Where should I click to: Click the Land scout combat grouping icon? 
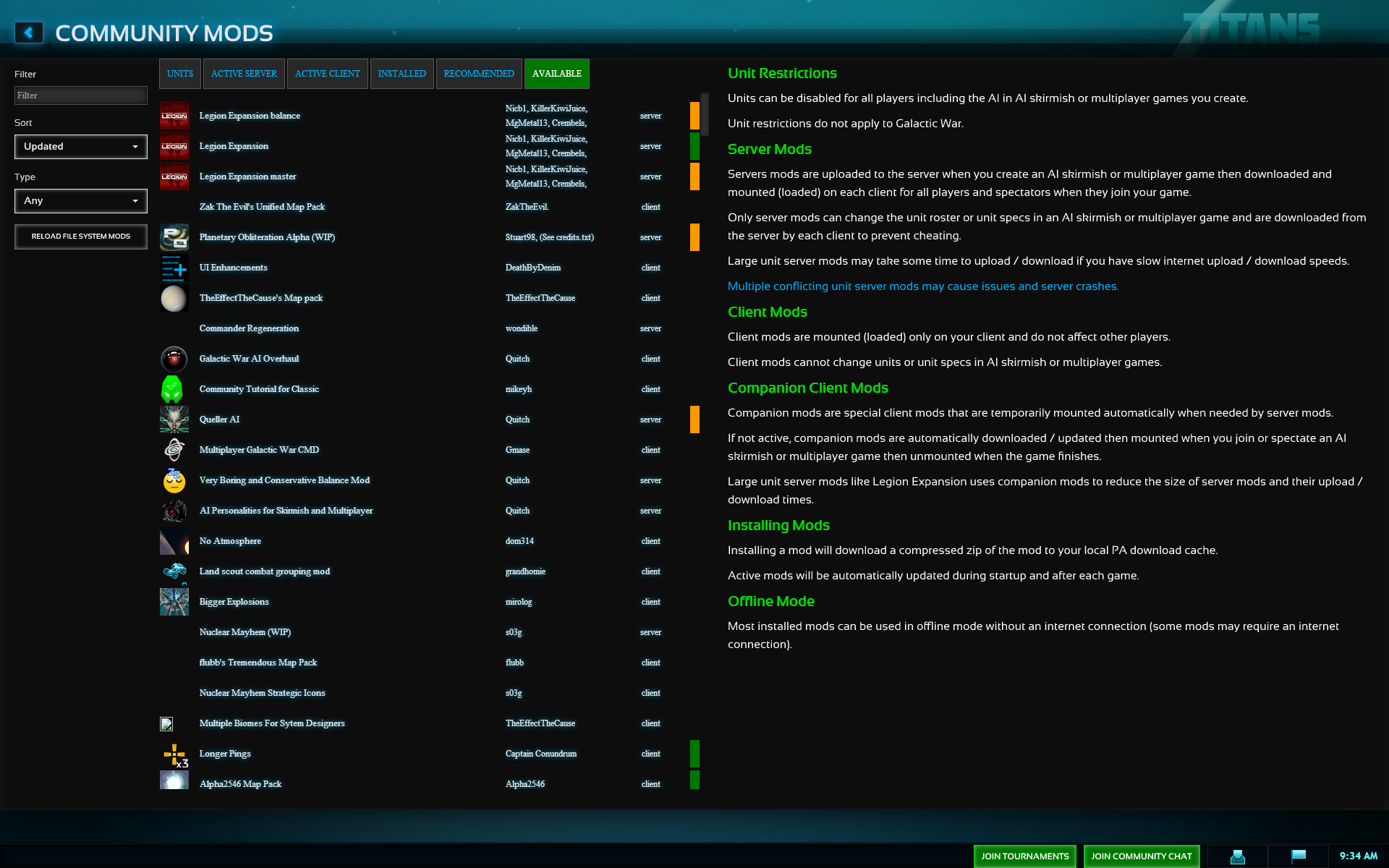174,571
